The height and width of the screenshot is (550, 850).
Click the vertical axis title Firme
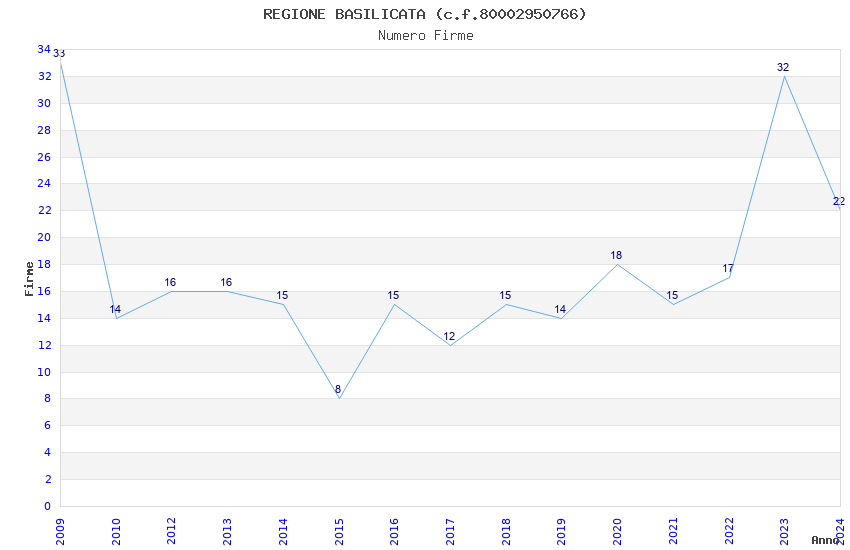[x=29, y=279]
